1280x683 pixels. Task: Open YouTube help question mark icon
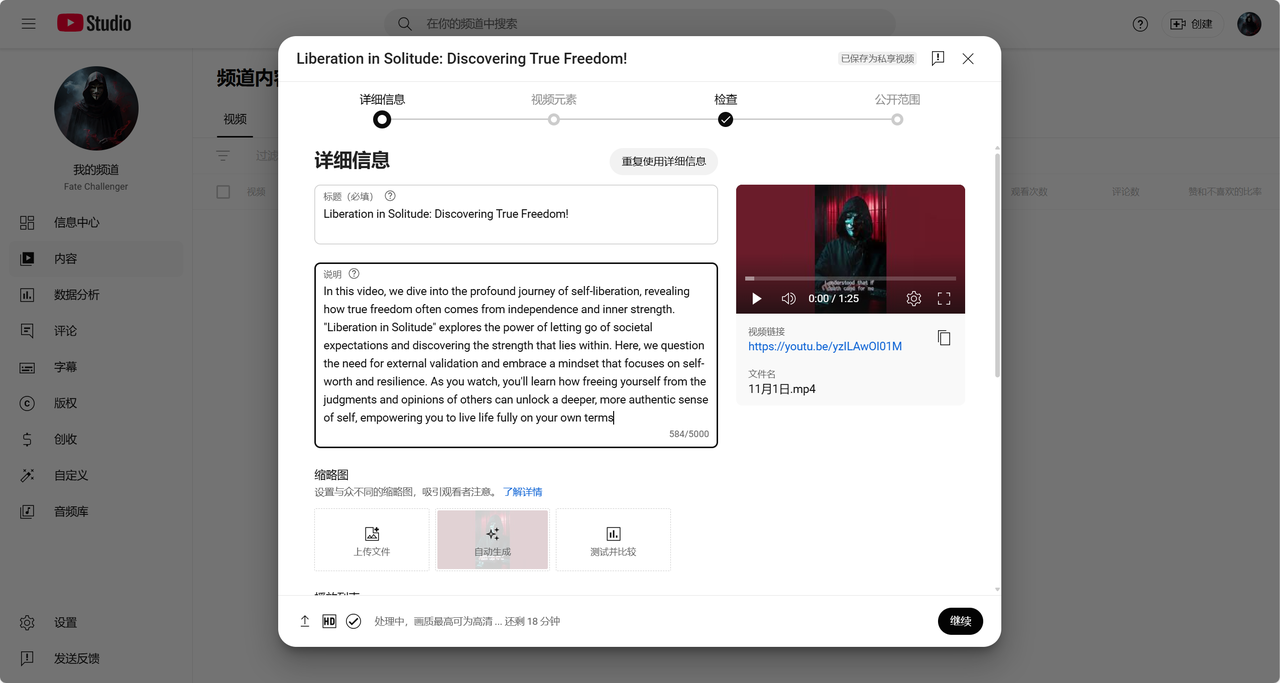1140,24
